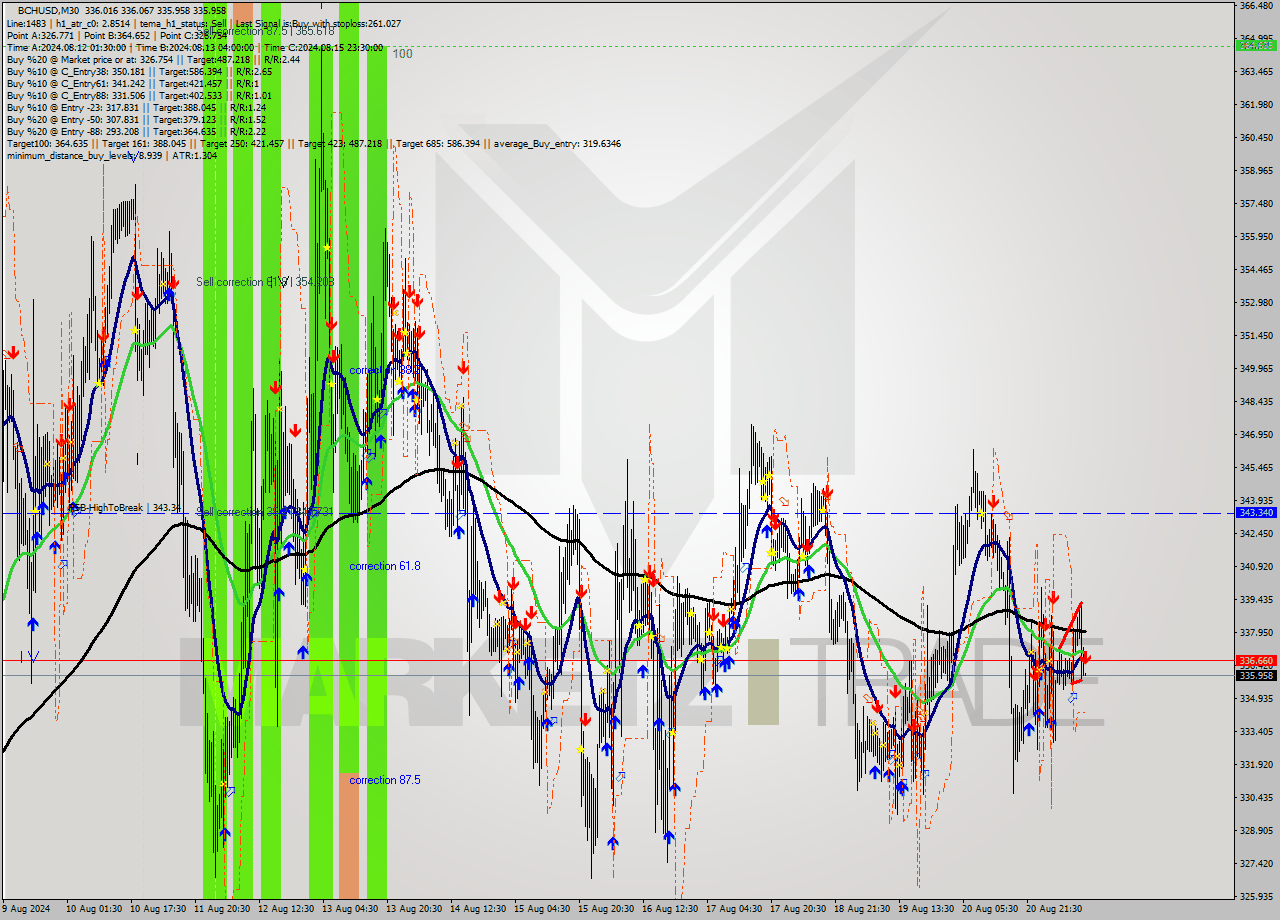This screenshot has width=1280, height=920.
Task: Click the 346.950 price axis value
Action: pyautogui.click(x=1256, y=435)
